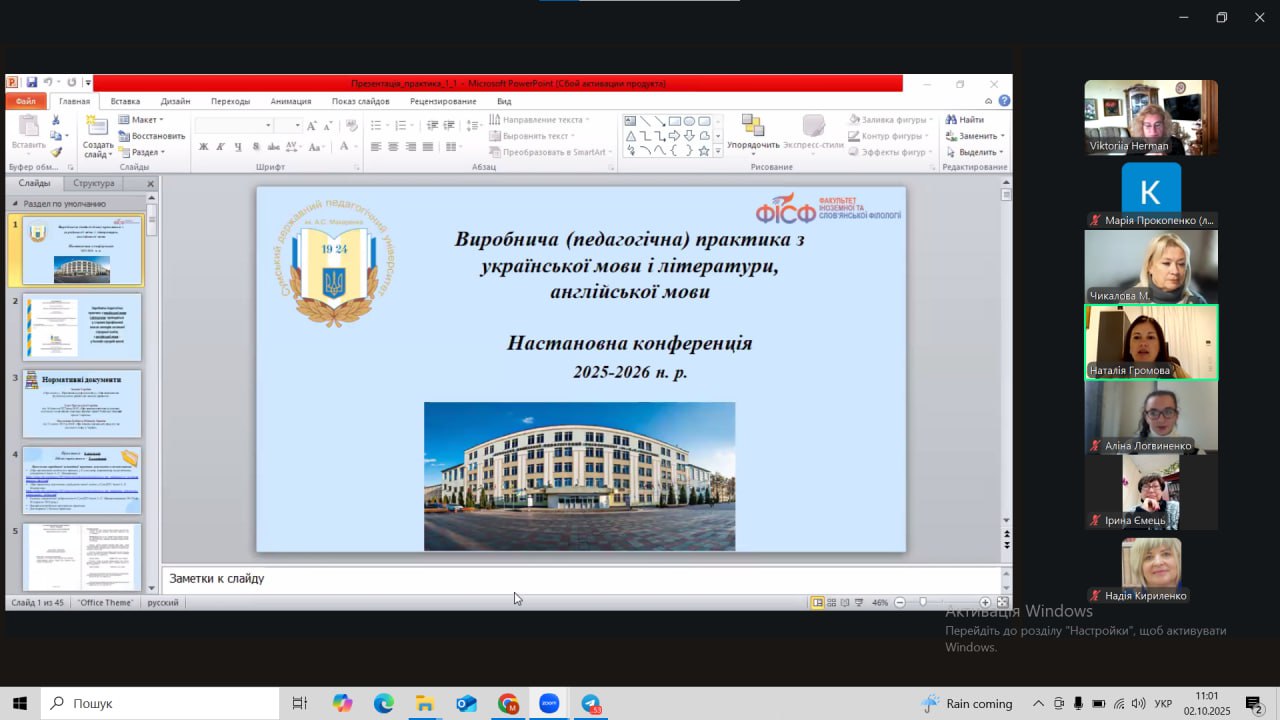Switch to the Структура outline tab
Screen dimensions: 1280x720
[94, 184]
